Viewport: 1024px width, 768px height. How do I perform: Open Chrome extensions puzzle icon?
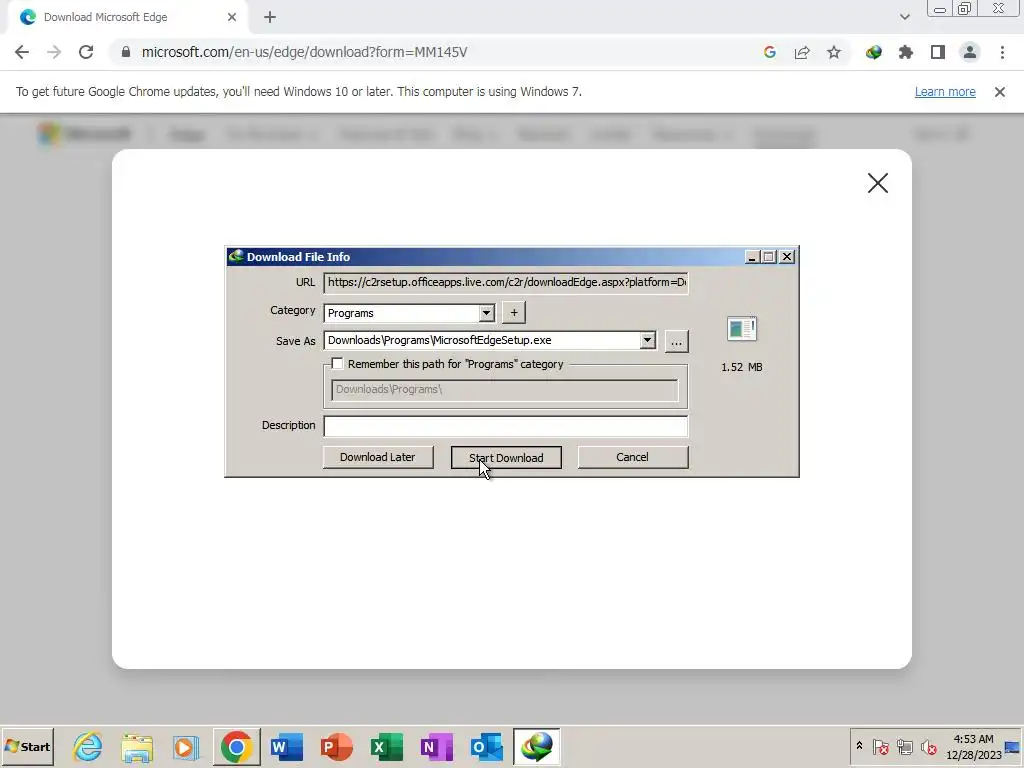tap(906, 52)
